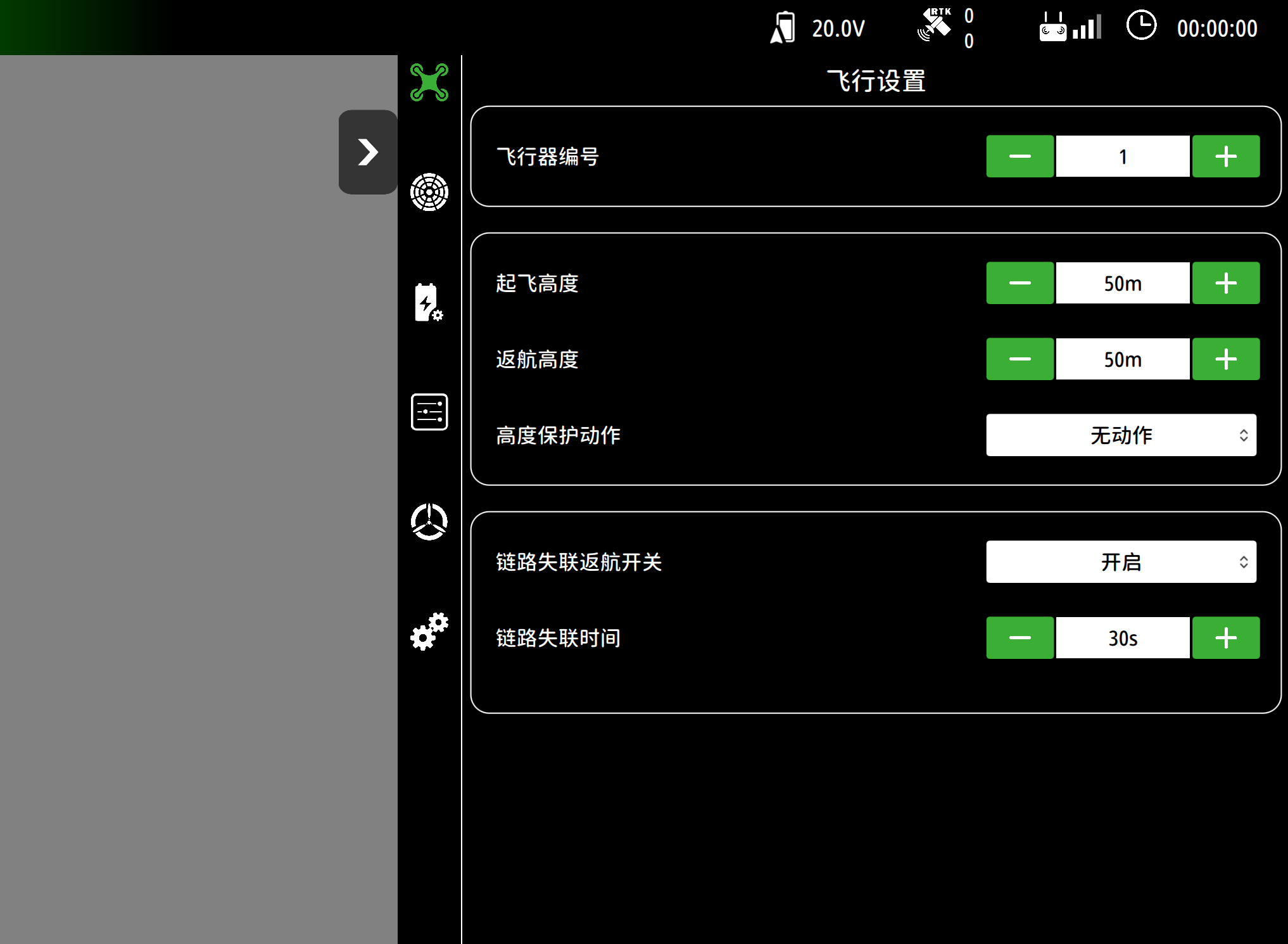The width and height of the screenshot is (1288, 944).
Task: Click the 飞行器编号 value field
Action: pyautogui.click(x=1122, y=156)
